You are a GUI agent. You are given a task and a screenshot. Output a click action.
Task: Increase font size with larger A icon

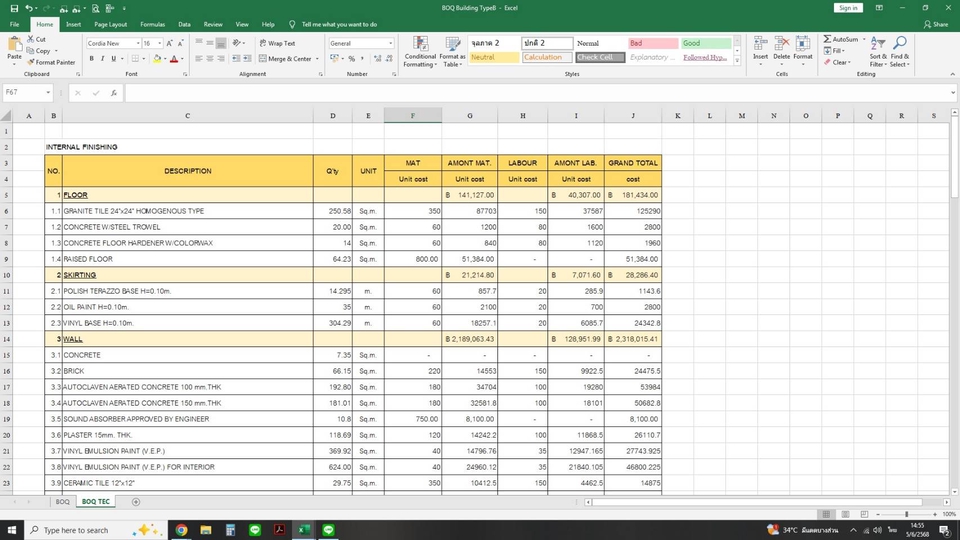tap(170, 43)
